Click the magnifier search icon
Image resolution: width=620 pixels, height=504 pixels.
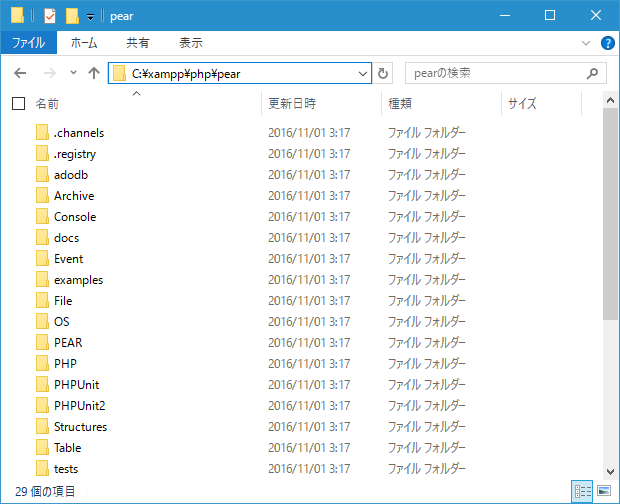pos(592,73)
